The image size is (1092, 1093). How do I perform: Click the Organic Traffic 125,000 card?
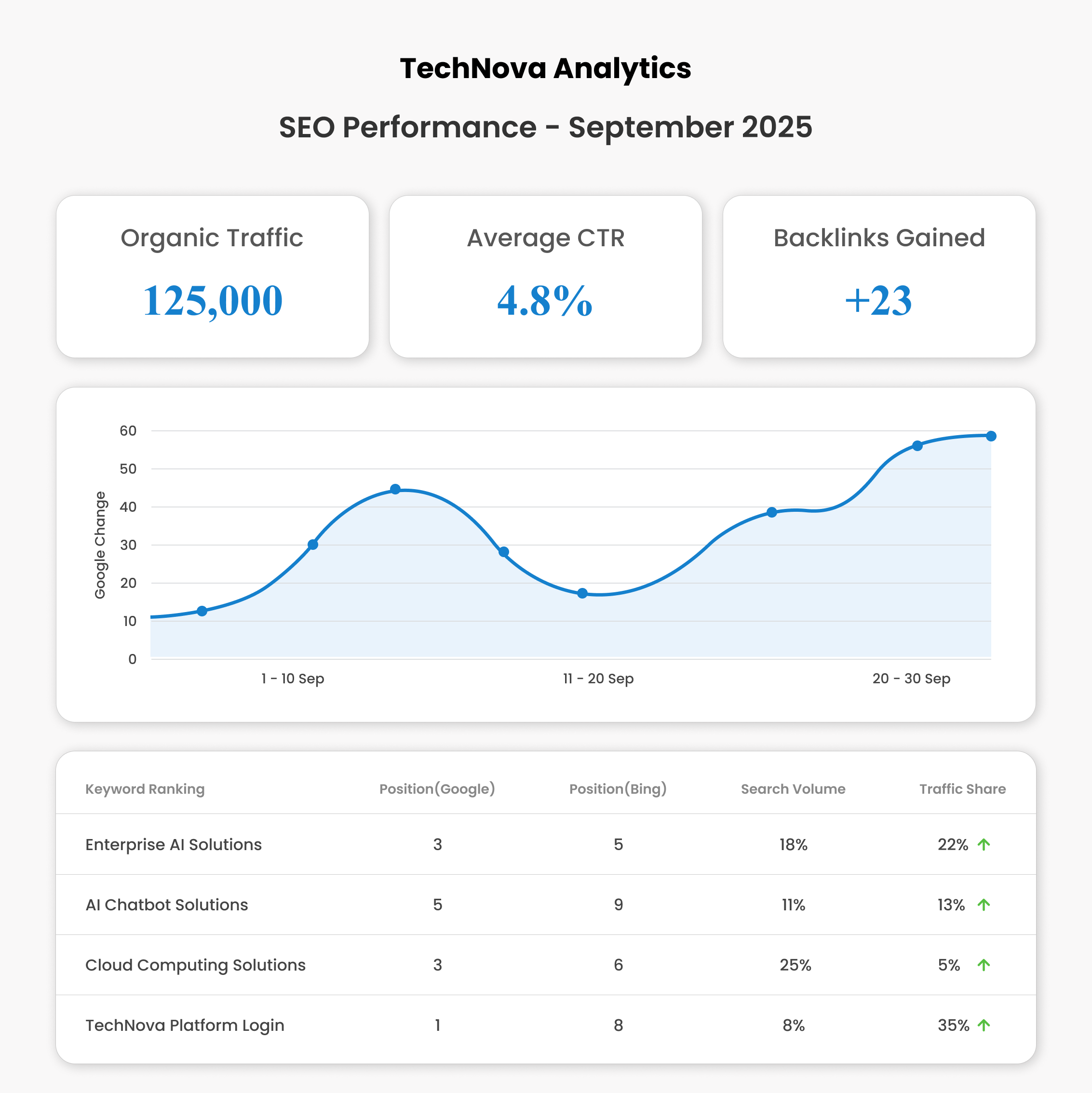(x=212, y=277)
